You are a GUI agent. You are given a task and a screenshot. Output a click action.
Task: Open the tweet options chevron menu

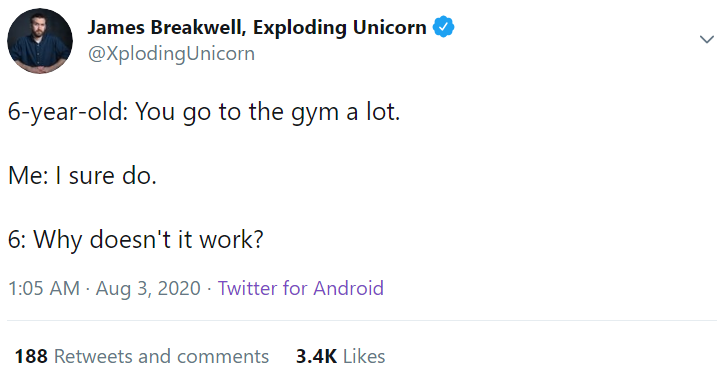click(707, 39)
